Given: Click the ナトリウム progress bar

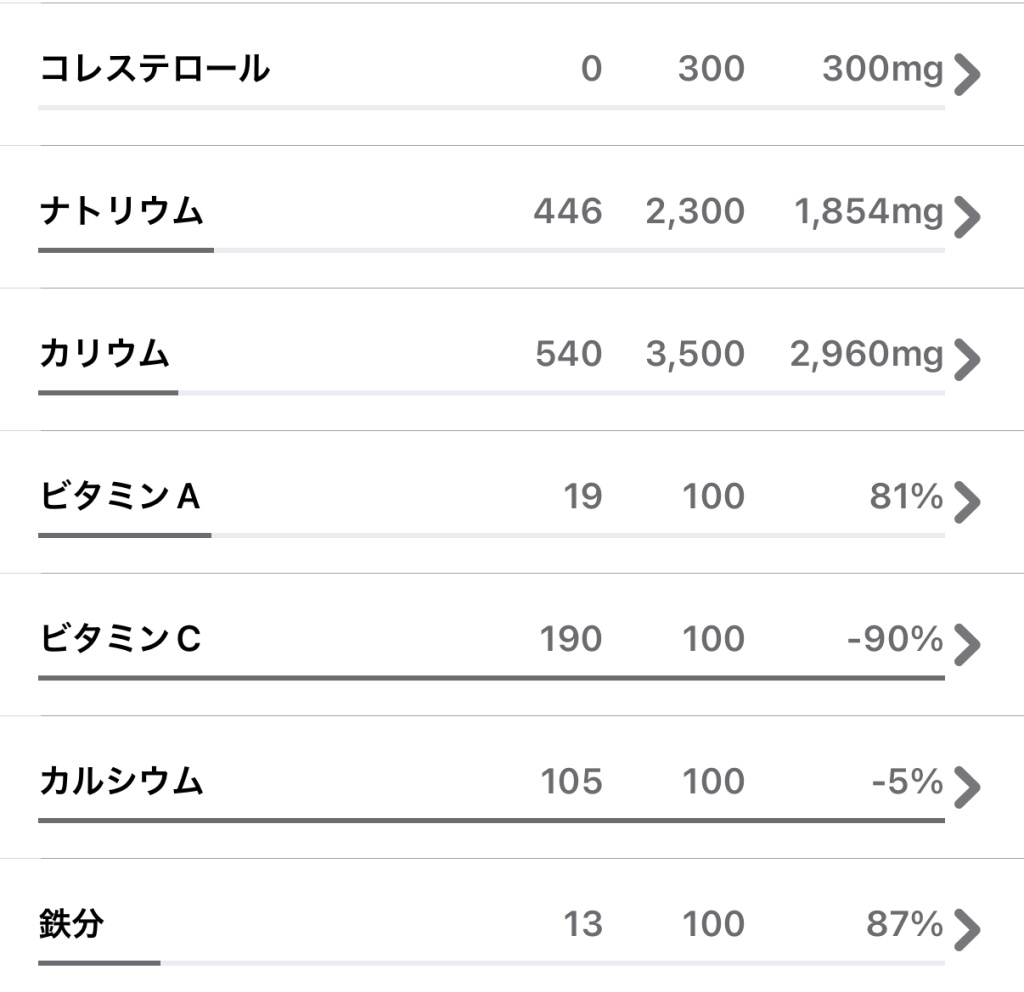Looking at the screenshot, I should (x=490, y=250).
